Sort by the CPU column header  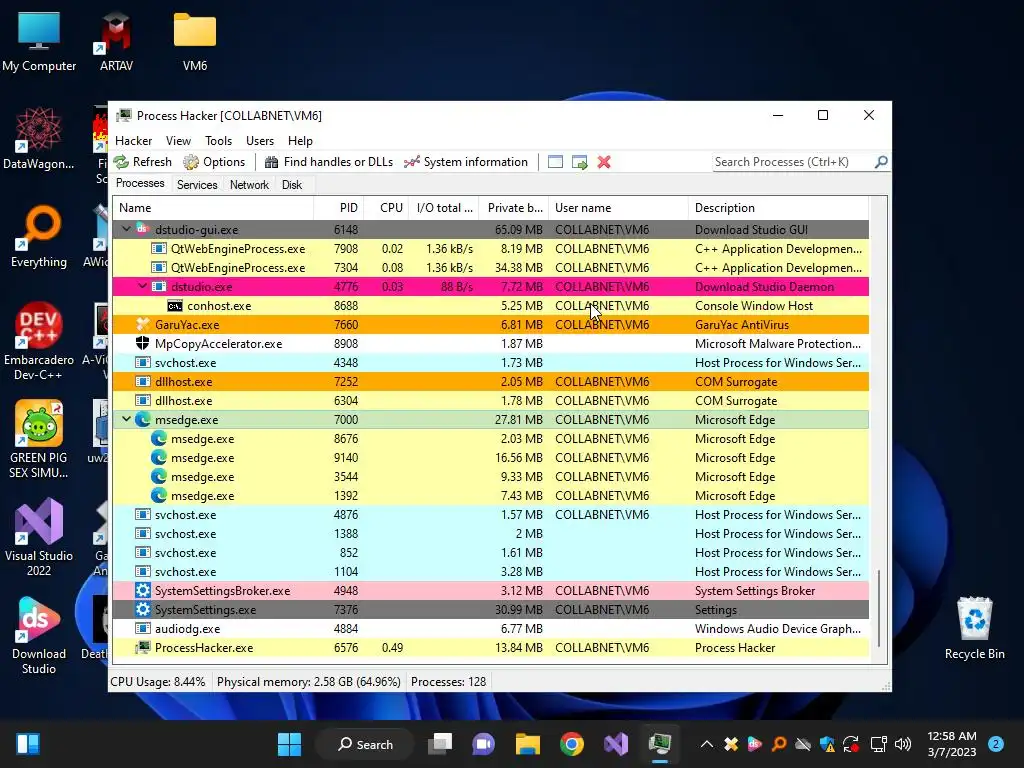click(x=386, y=208)
